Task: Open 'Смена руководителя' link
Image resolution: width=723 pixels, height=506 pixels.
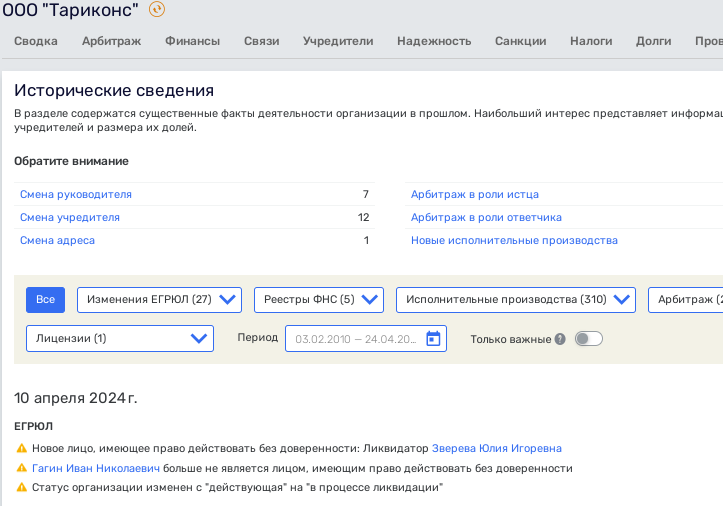Action: coord(76,194)
